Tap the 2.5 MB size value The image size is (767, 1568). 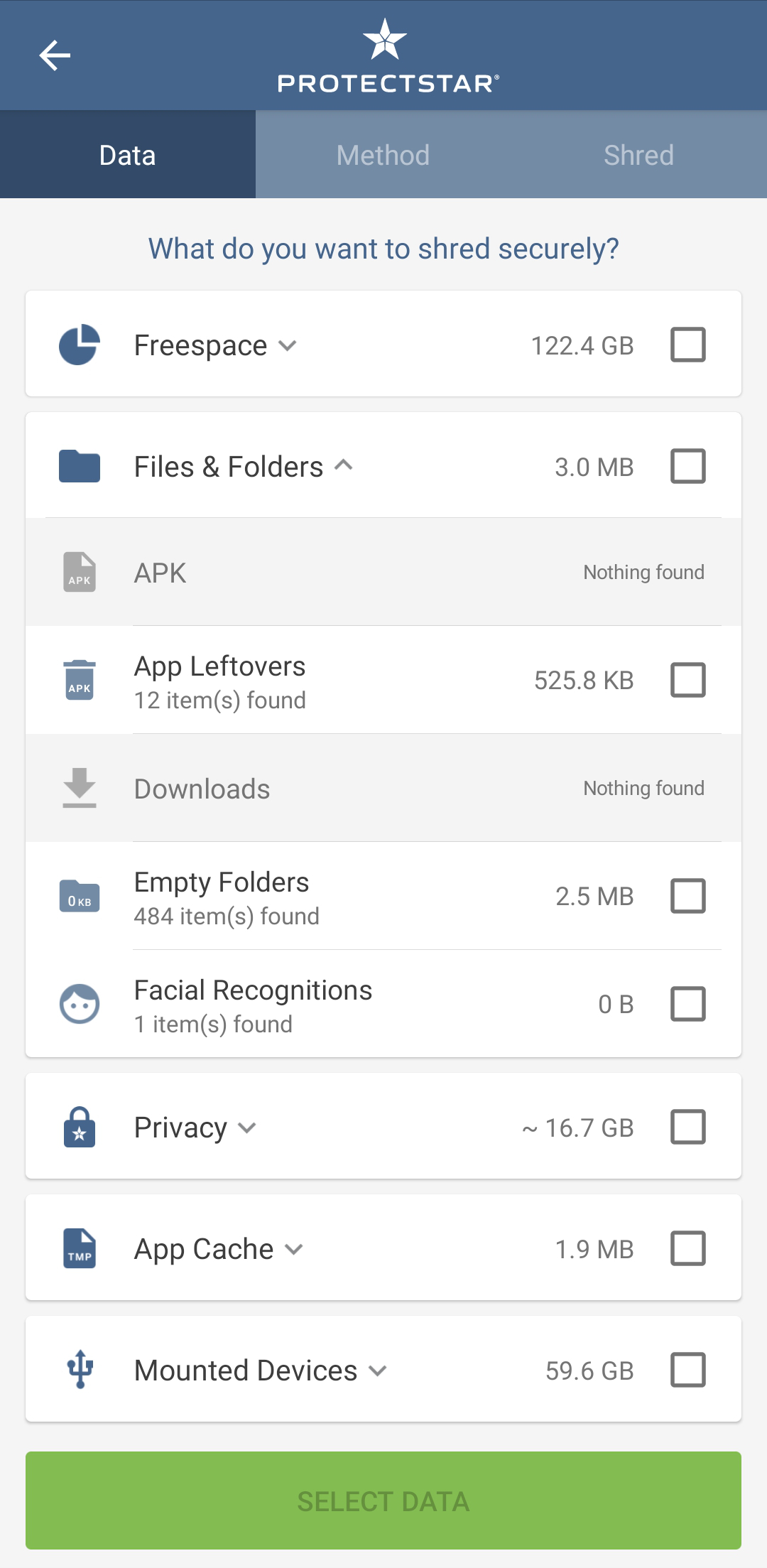[x=594, y=897]
